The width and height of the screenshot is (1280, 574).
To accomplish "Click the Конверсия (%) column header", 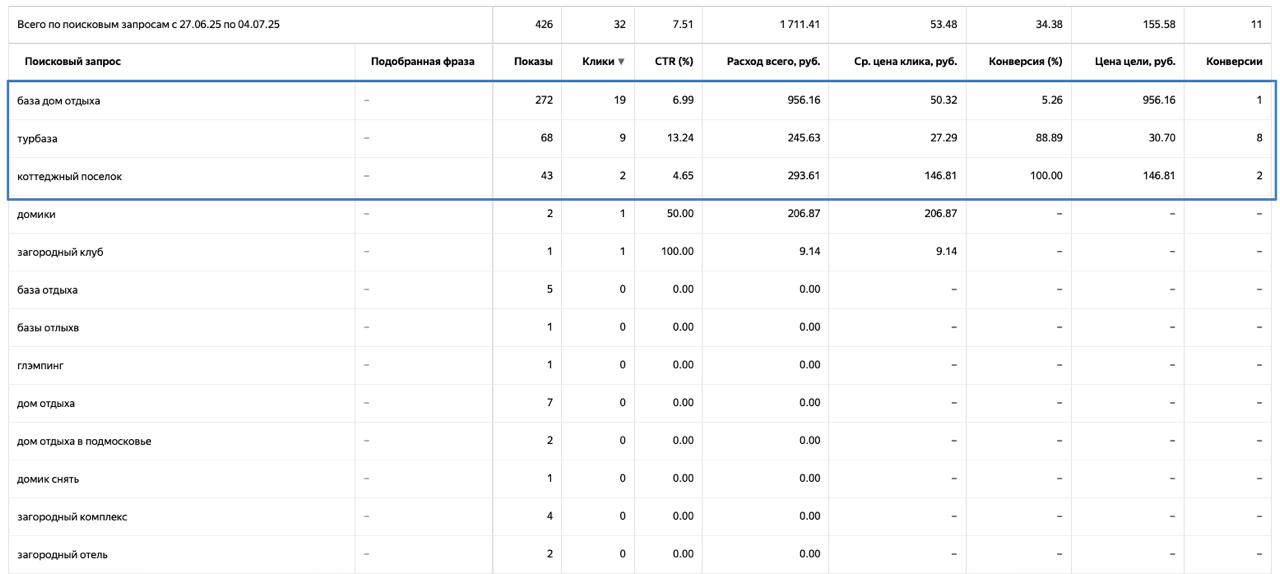I will [x=1025, y=62].
